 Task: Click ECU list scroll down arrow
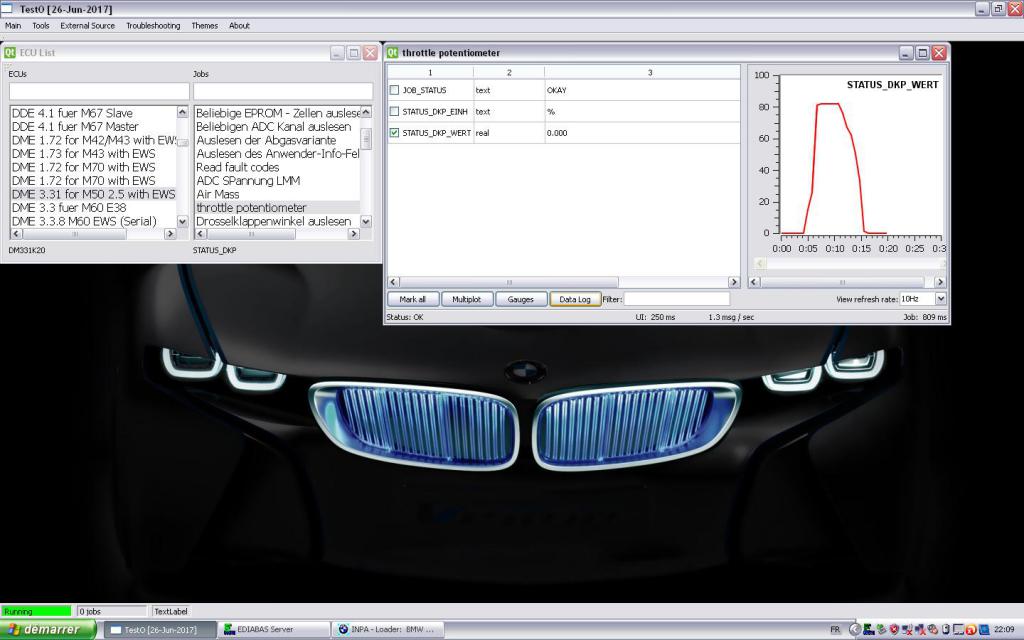pyautogui.click(x=182, y=222)
